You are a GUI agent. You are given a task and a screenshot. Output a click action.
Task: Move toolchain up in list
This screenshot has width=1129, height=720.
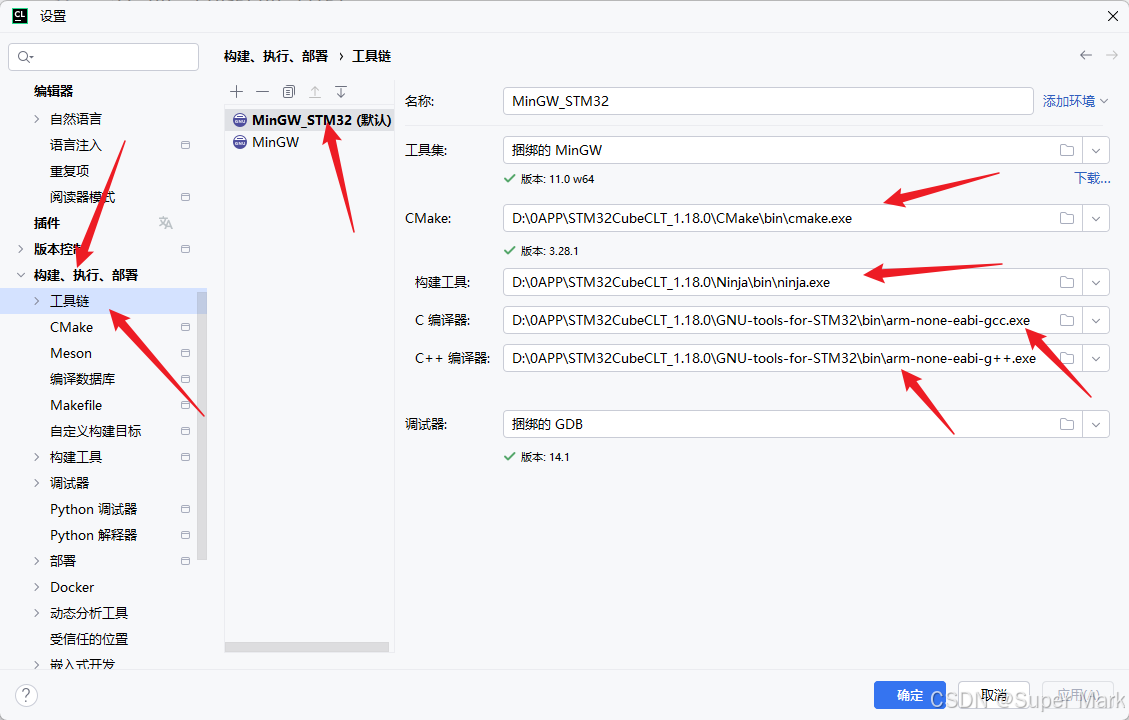click(315, 91)
